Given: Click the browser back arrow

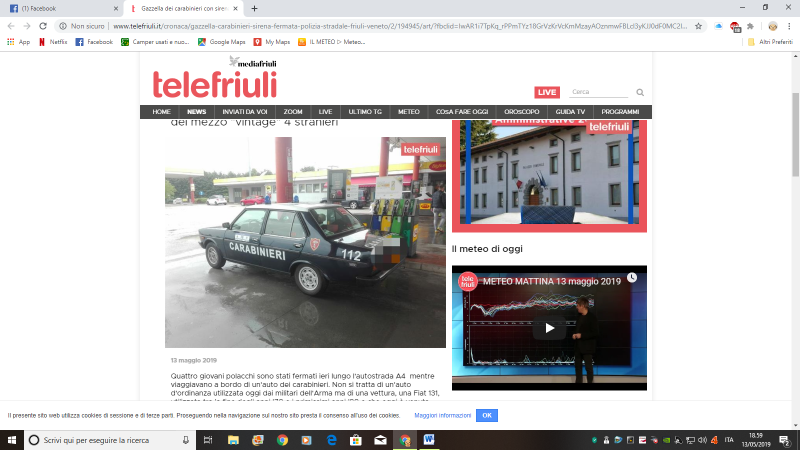Looking at the screenshot, I should pyautogui.click(x=11, y=25).
